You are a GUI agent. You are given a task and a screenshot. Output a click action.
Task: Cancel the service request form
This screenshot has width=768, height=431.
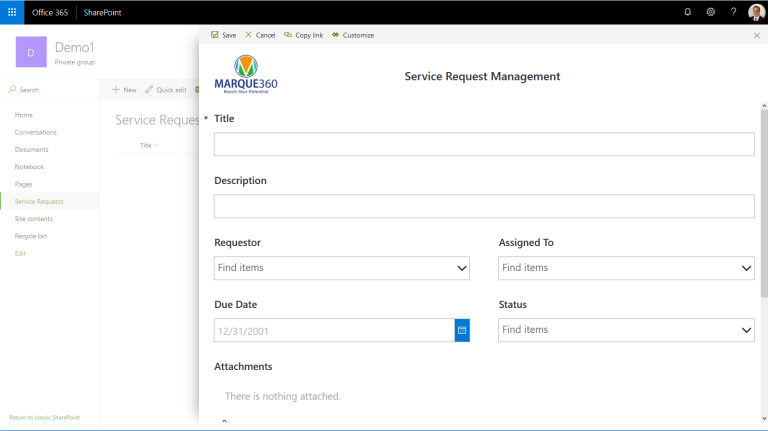(260, 35)
